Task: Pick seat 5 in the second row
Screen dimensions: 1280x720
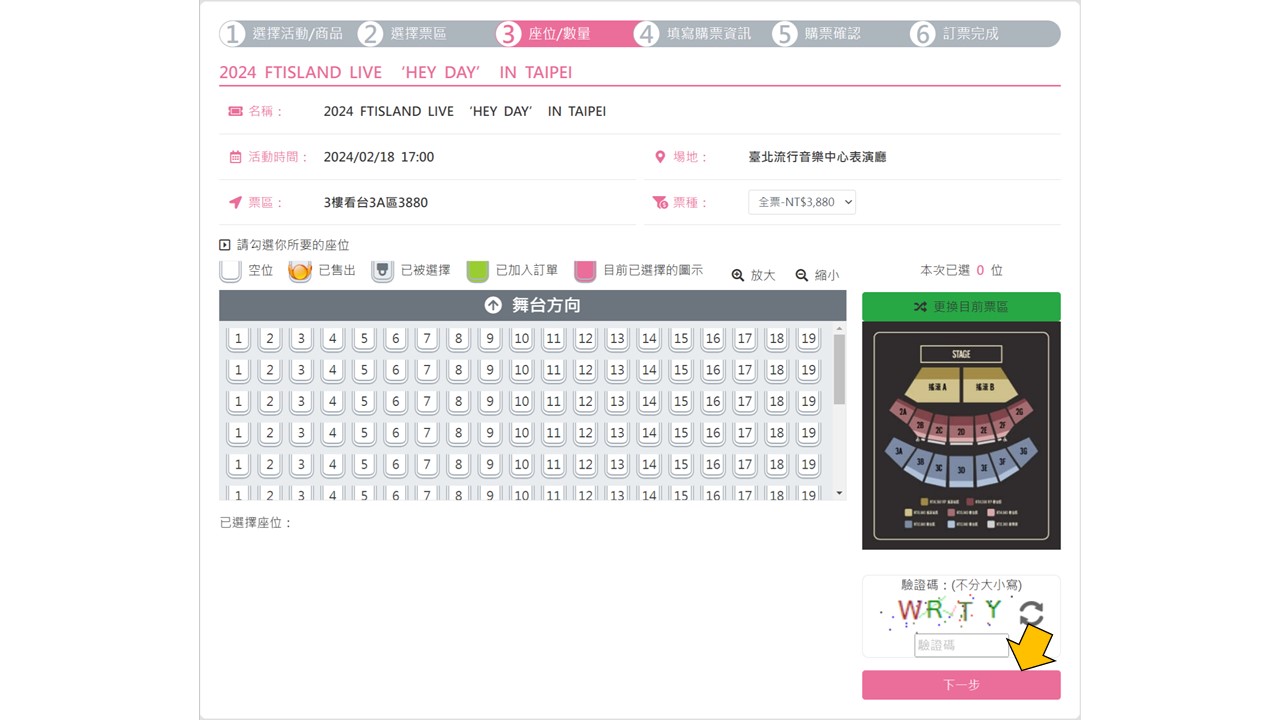Action: tap(364, 370)
